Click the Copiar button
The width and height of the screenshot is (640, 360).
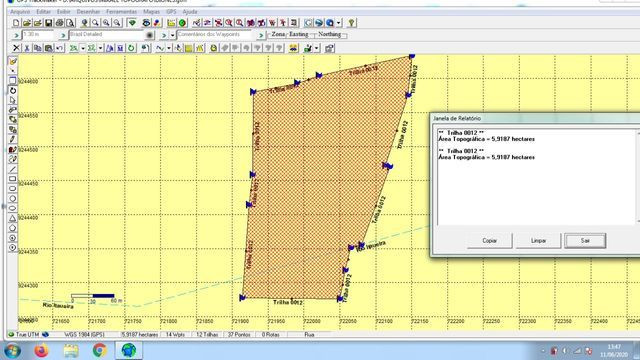[x=489, y=241]
